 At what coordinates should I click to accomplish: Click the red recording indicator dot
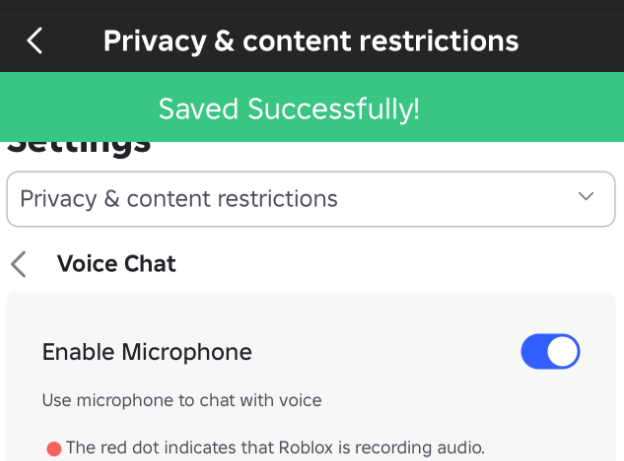click(53, 448)
